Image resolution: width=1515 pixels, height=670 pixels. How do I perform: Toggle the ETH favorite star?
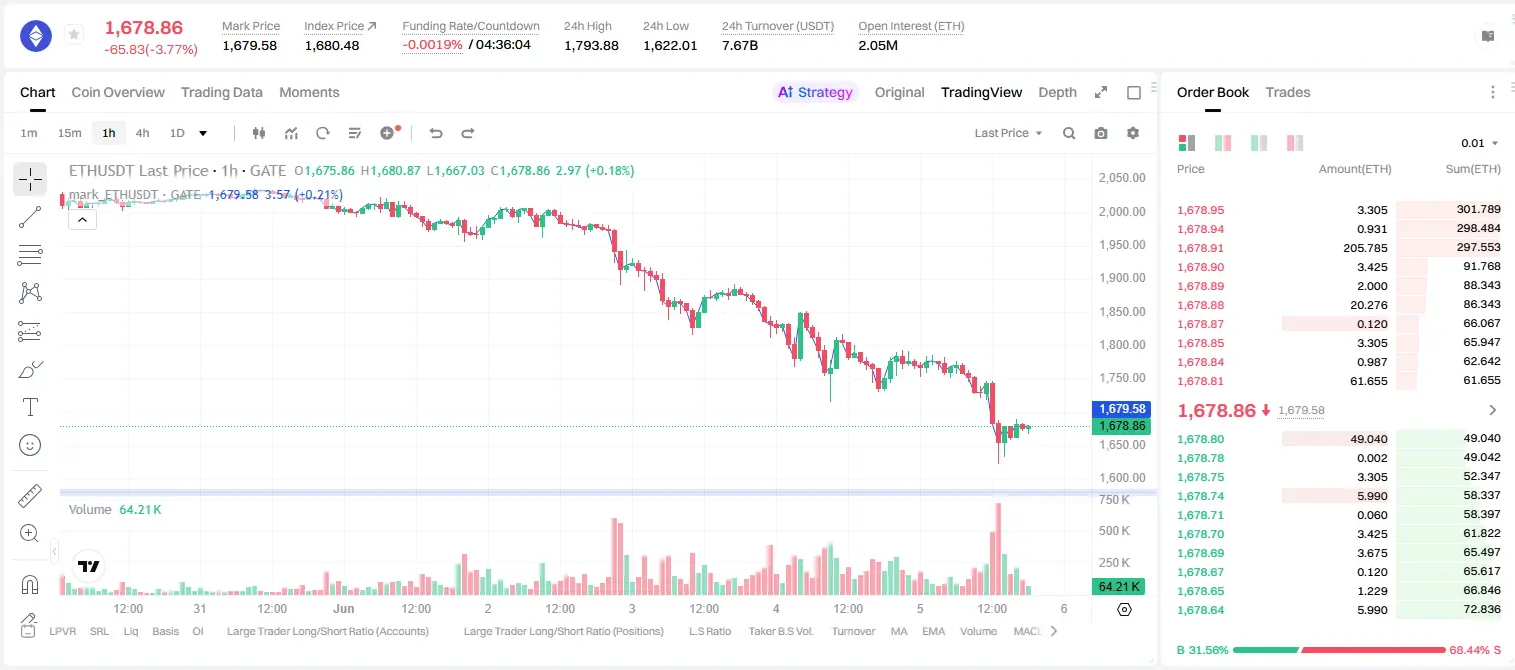tap(74, 35)
